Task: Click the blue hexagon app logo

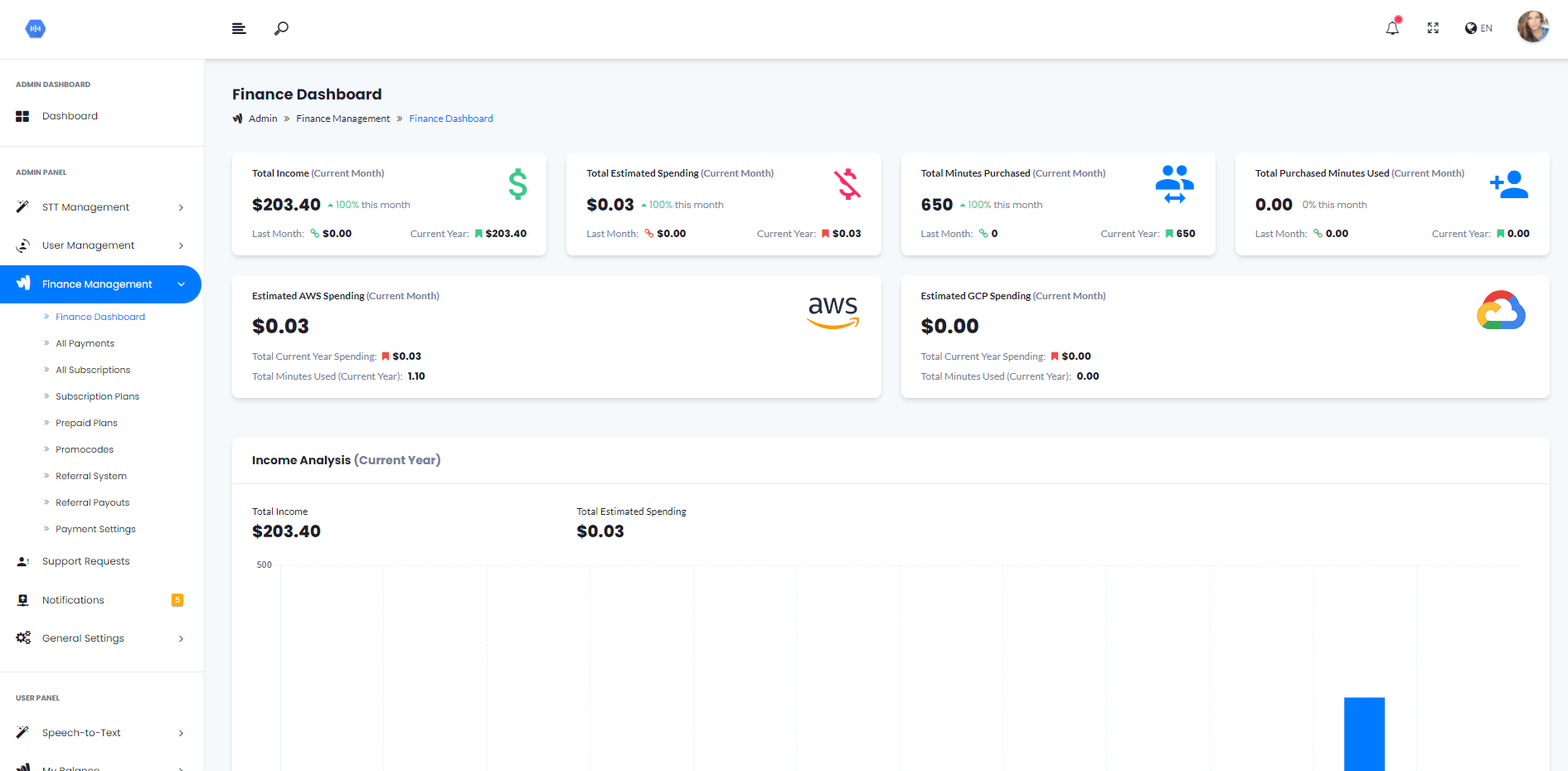Action: 35,29
